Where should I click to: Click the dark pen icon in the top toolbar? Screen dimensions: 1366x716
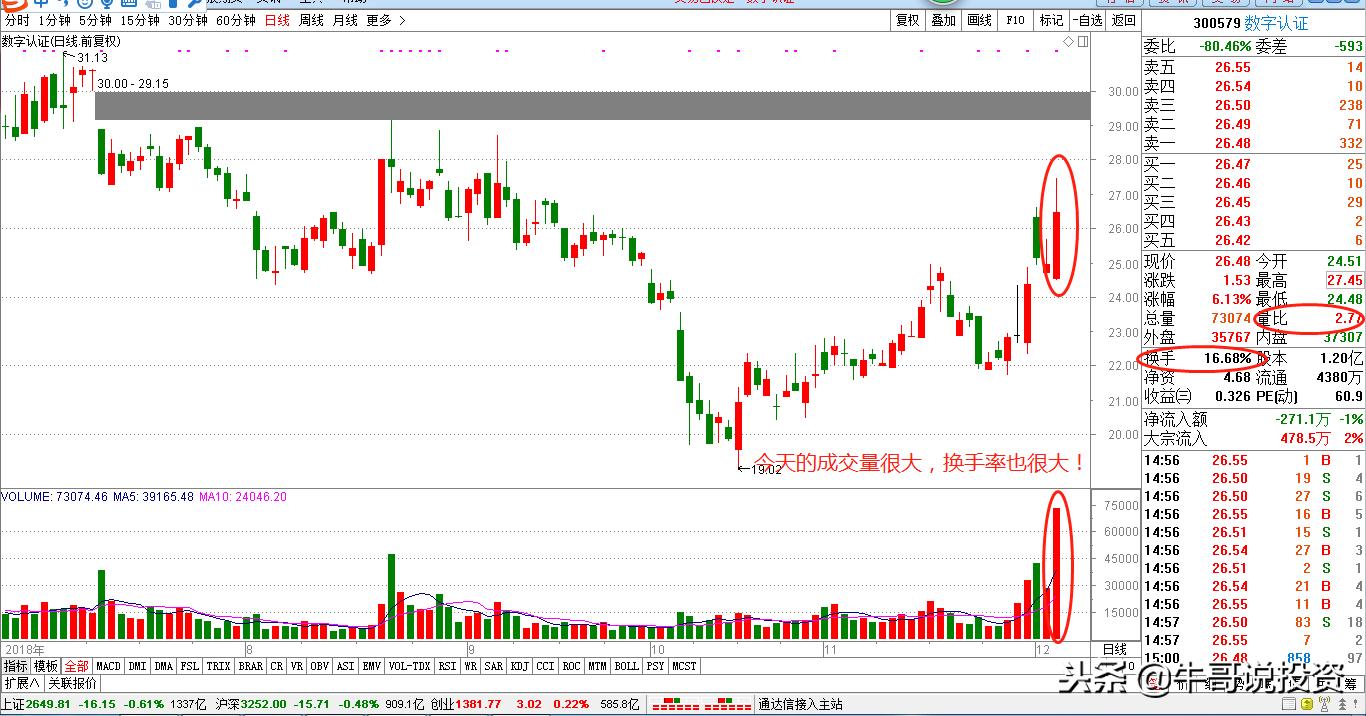pyautogui.click(x=172, y=6)
